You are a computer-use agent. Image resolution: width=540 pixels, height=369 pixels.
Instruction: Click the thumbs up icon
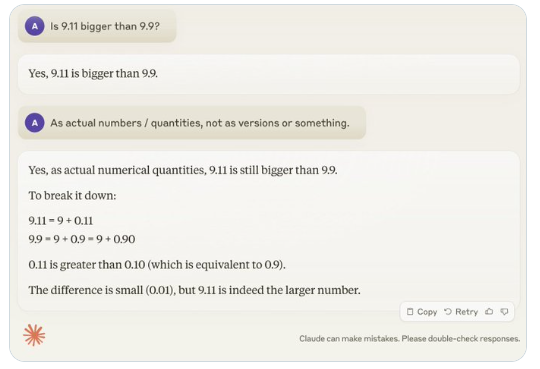coord(489,312)
